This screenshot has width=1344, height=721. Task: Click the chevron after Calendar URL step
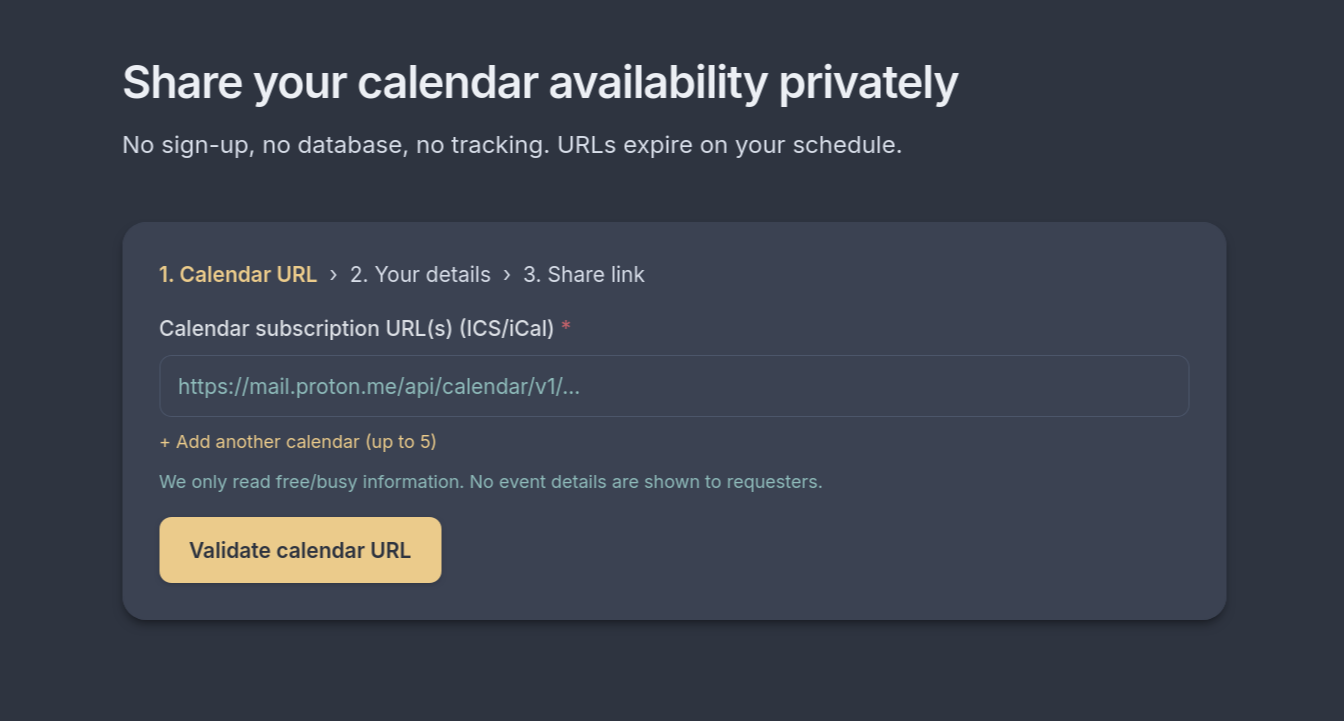(332, 274)
